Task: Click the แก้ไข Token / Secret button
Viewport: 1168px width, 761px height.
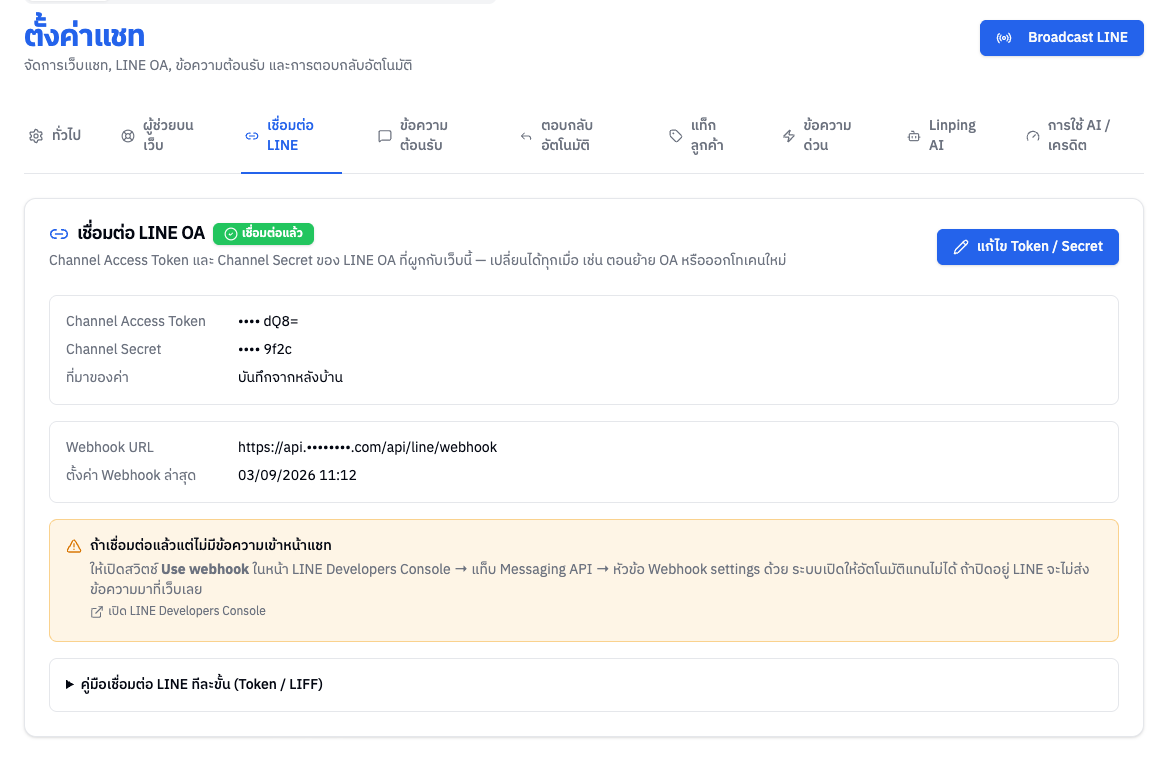Action: 1027,246
